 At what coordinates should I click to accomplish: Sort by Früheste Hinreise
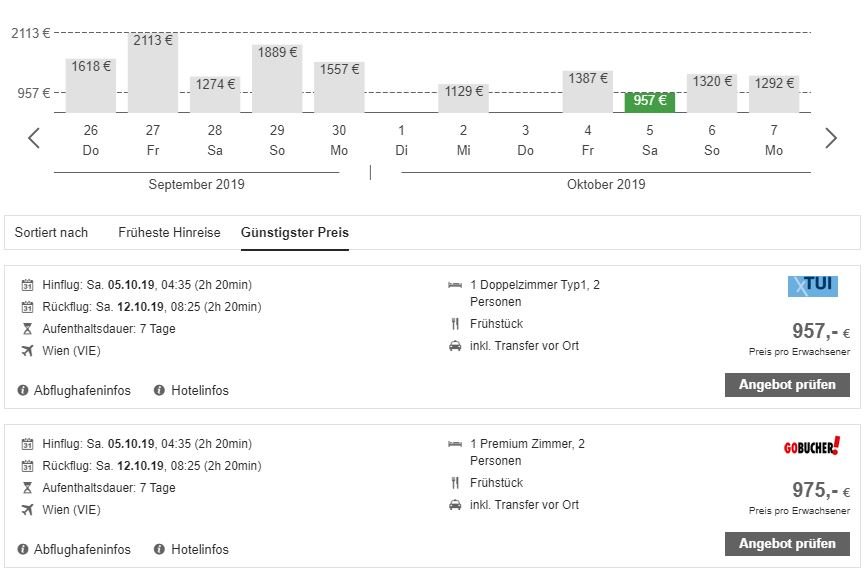coord(169,232)
